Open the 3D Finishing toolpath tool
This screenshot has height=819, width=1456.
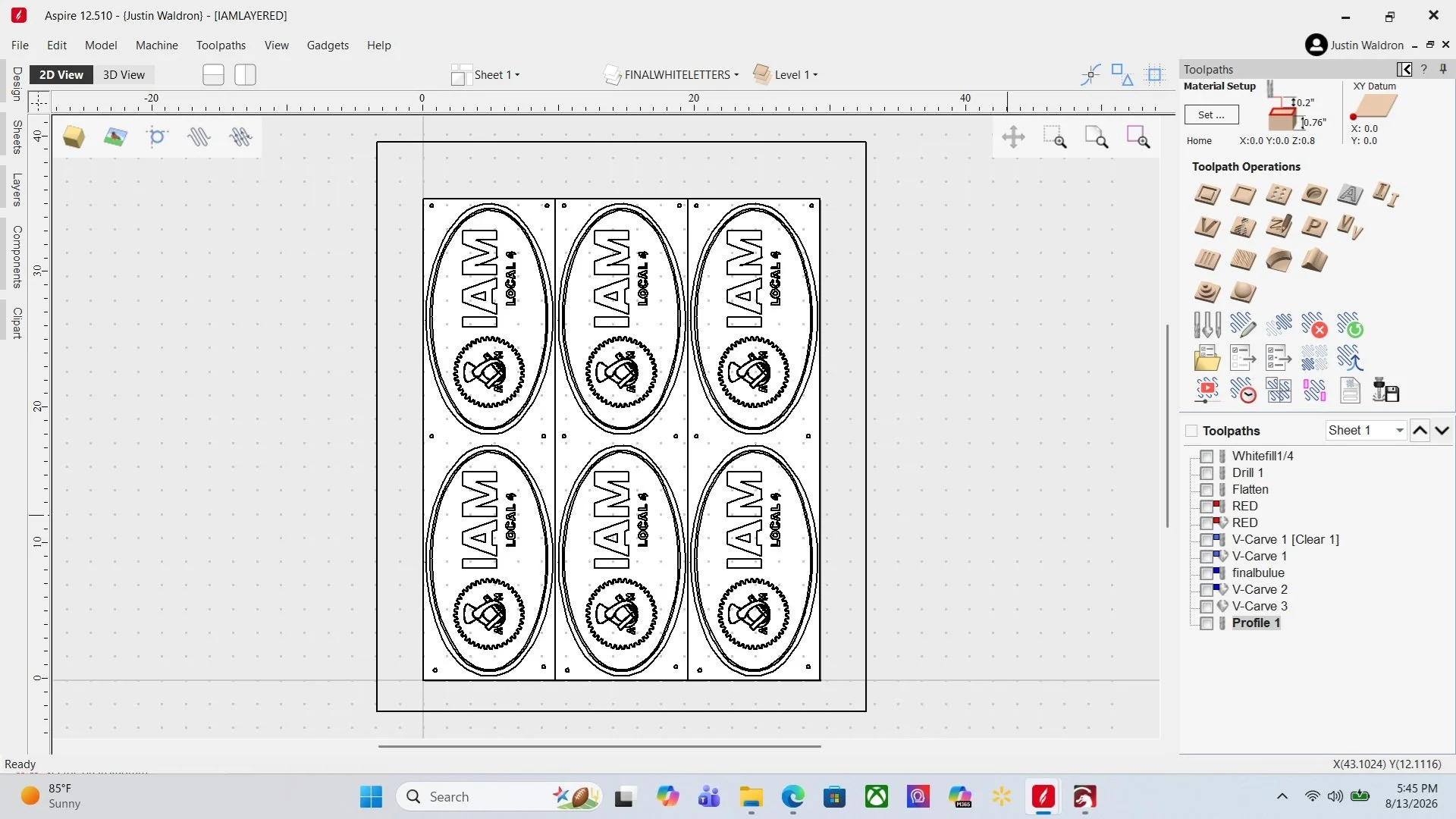(x=1243, y=292)
